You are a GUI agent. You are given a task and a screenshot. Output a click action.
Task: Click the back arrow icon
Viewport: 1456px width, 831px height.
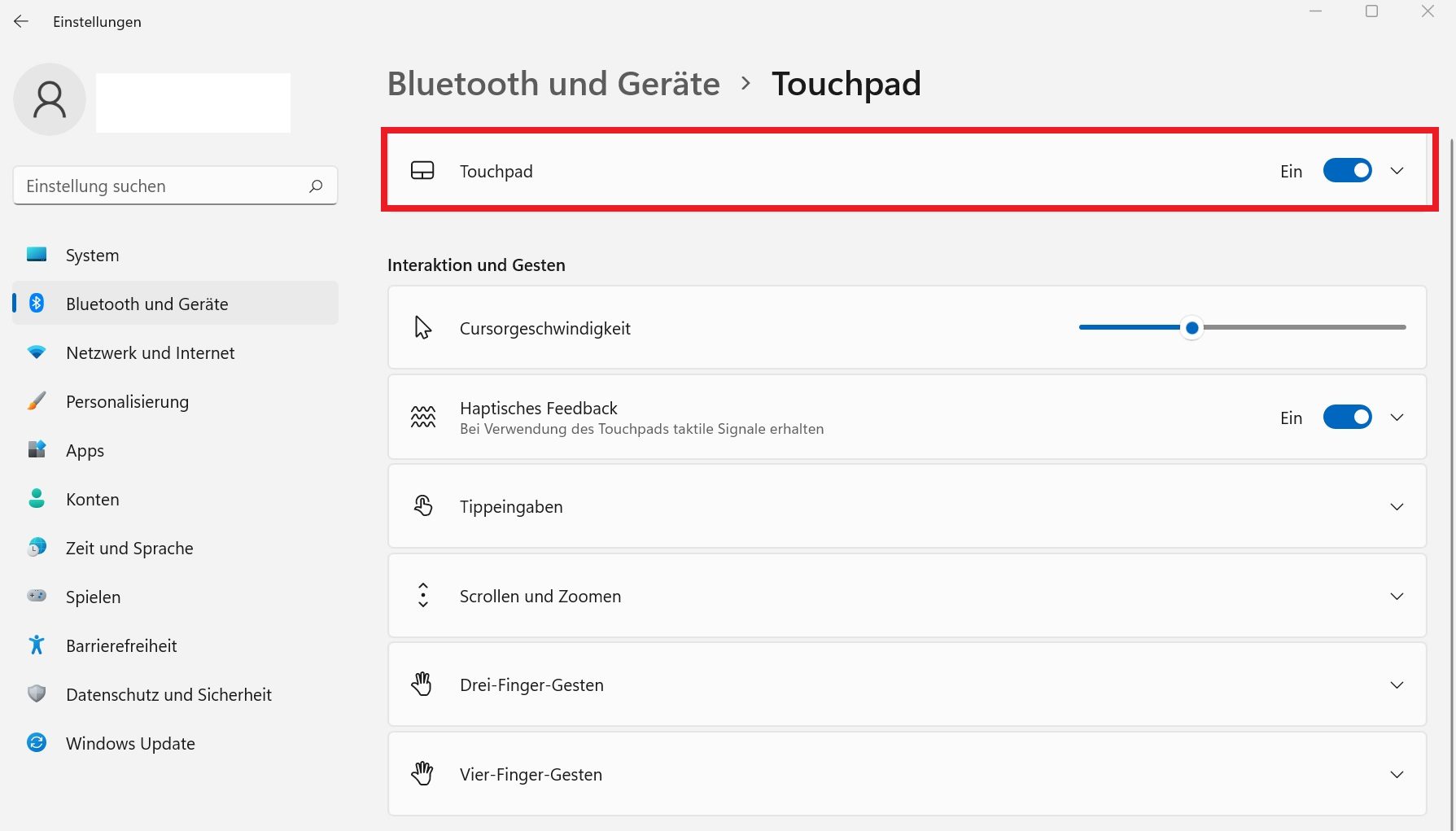tap(21, 22)
